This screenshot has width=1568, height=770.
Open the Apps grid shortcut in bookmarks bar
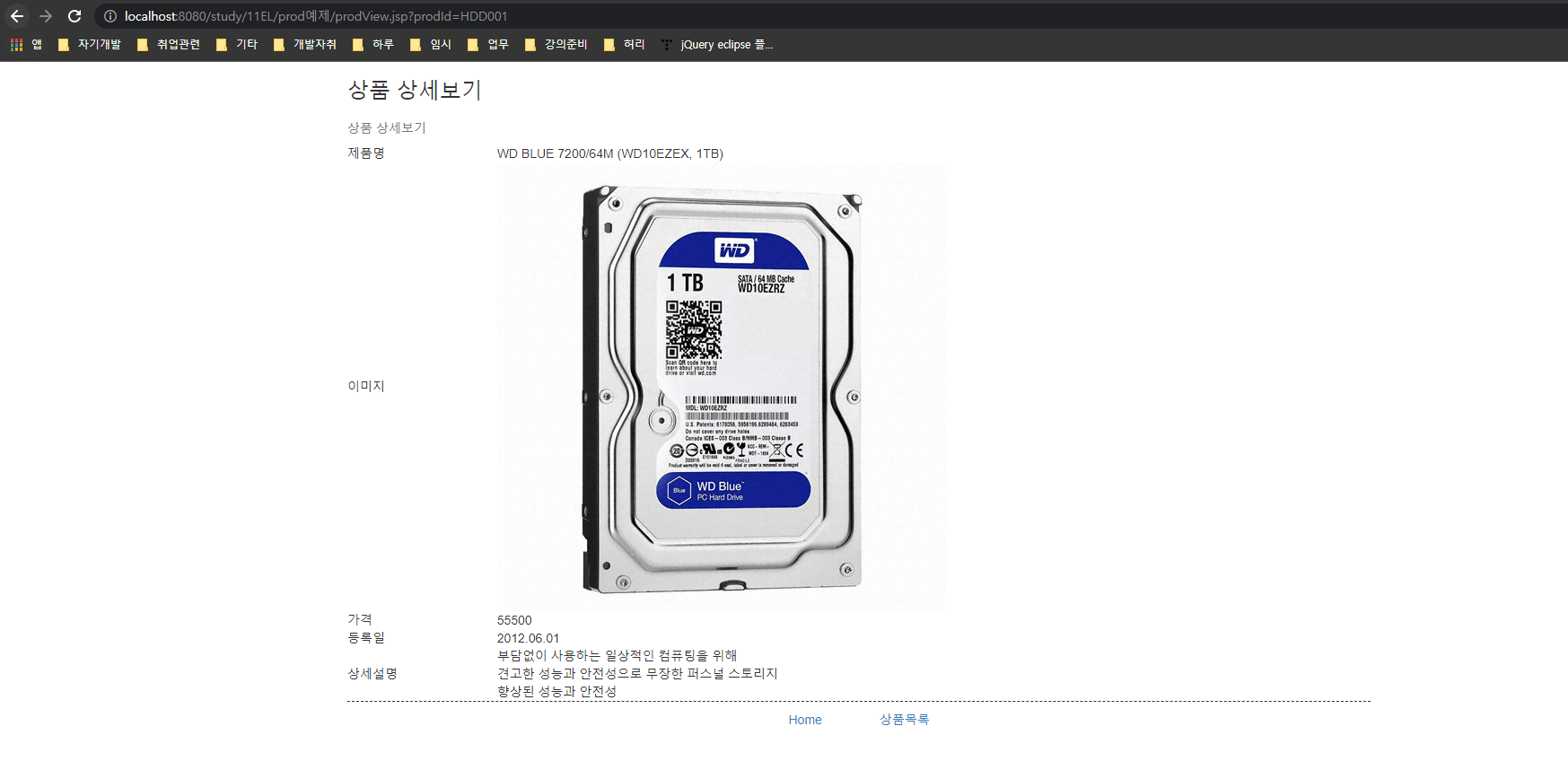point(26,44)
